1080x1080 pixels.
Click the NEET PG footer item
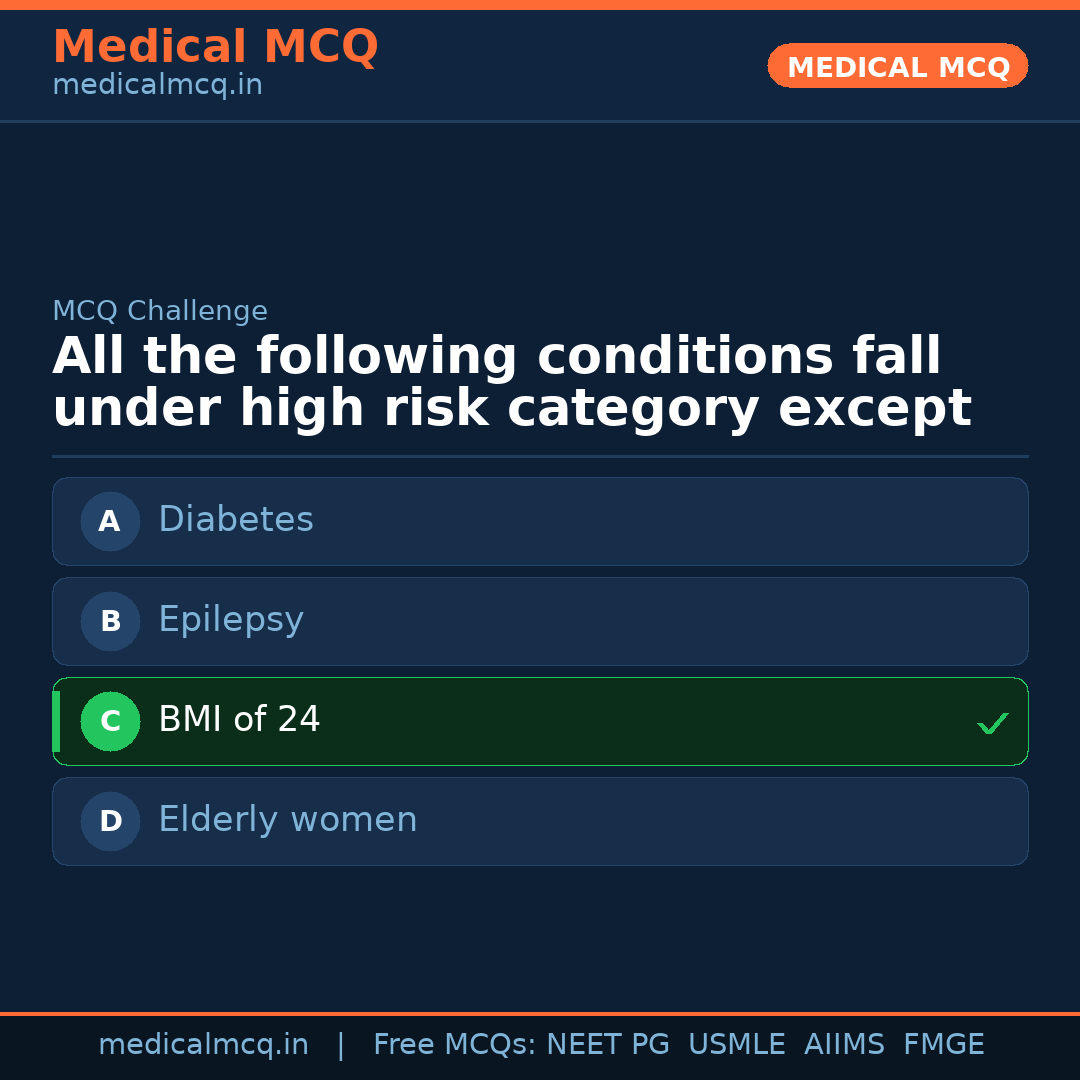[607, 1044]
